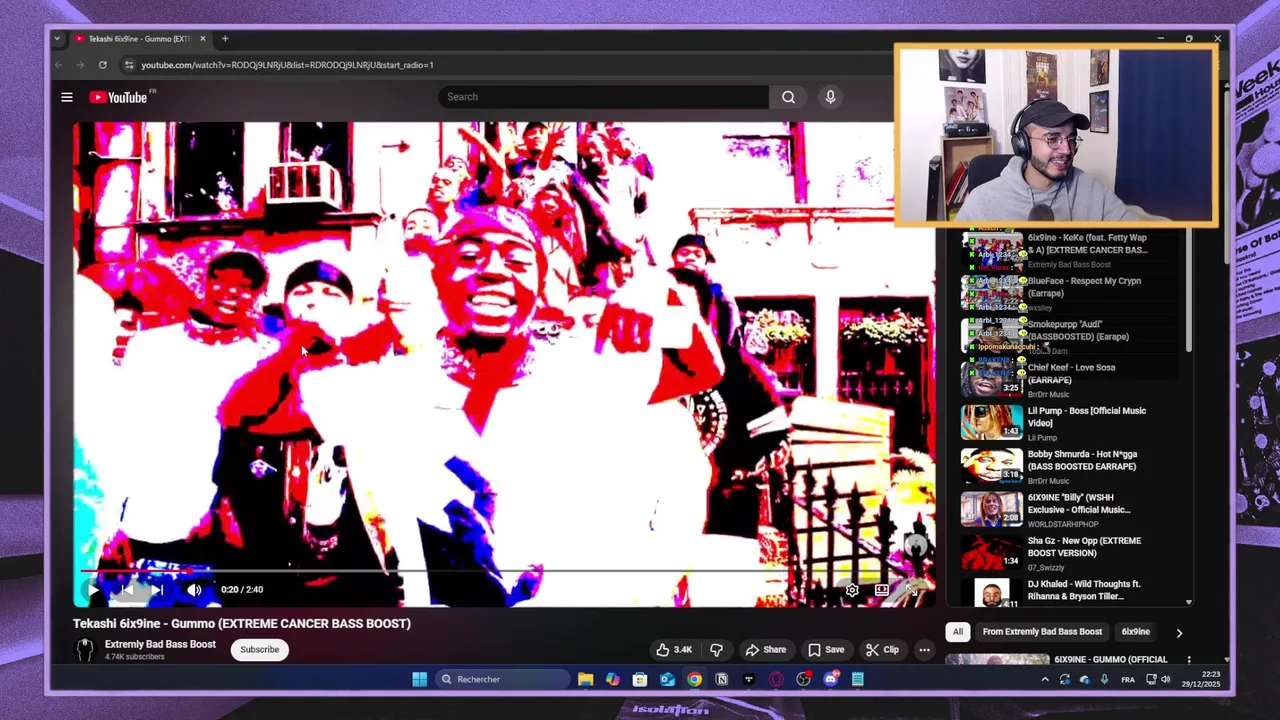
Task: Open BlueFace Respect My Crypn video
Action: pyautogui.click(x=1084, y=287)
